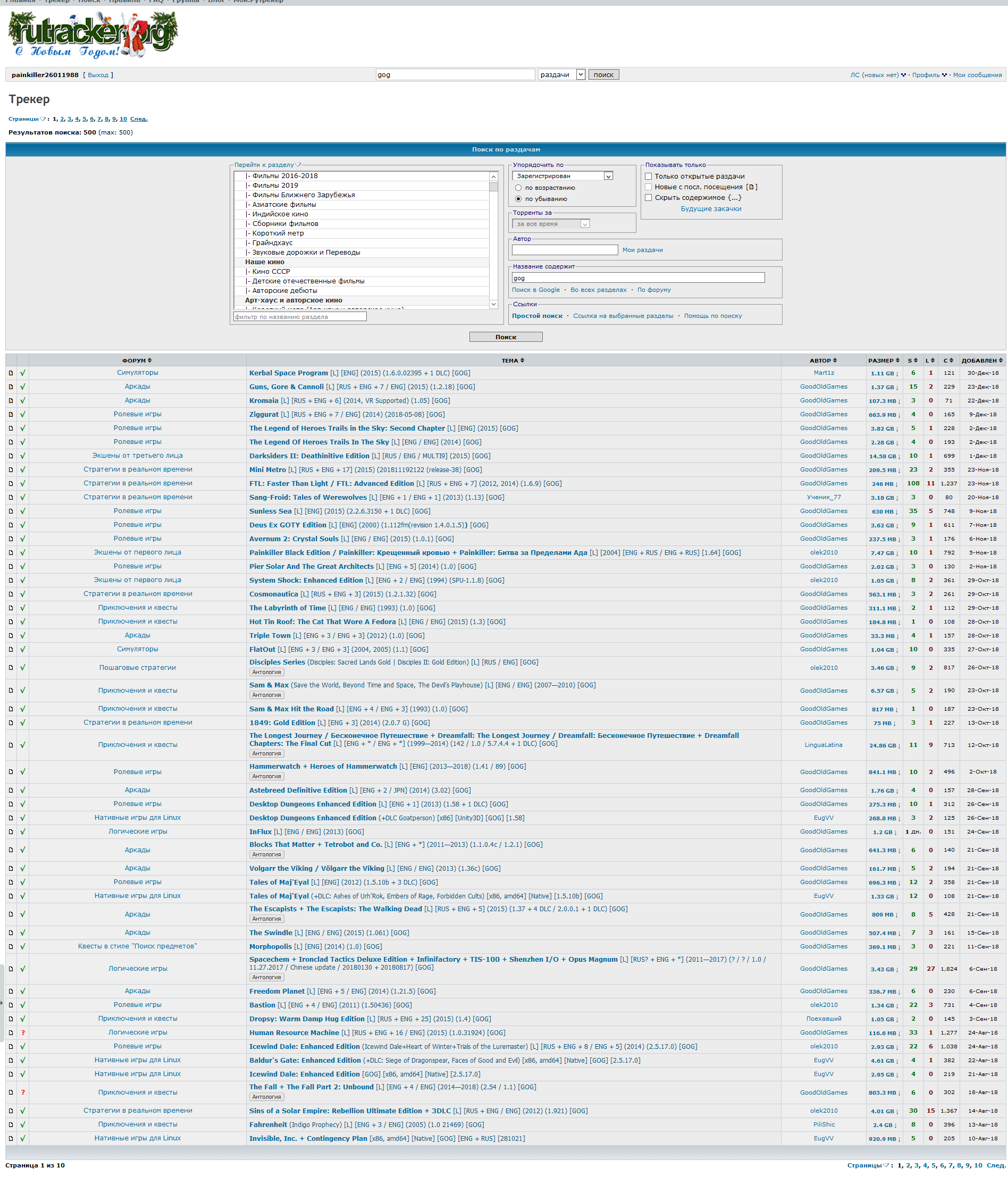1008x1185 pixels.
Task: Enable 'Новые с посл. посещения' checkbox
Action: pos(649,187)
